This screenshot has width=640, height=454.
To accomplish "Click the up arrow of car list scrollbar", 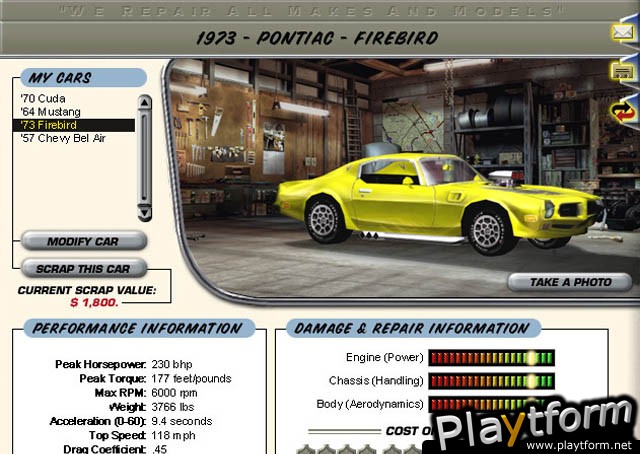I will 144,102.
